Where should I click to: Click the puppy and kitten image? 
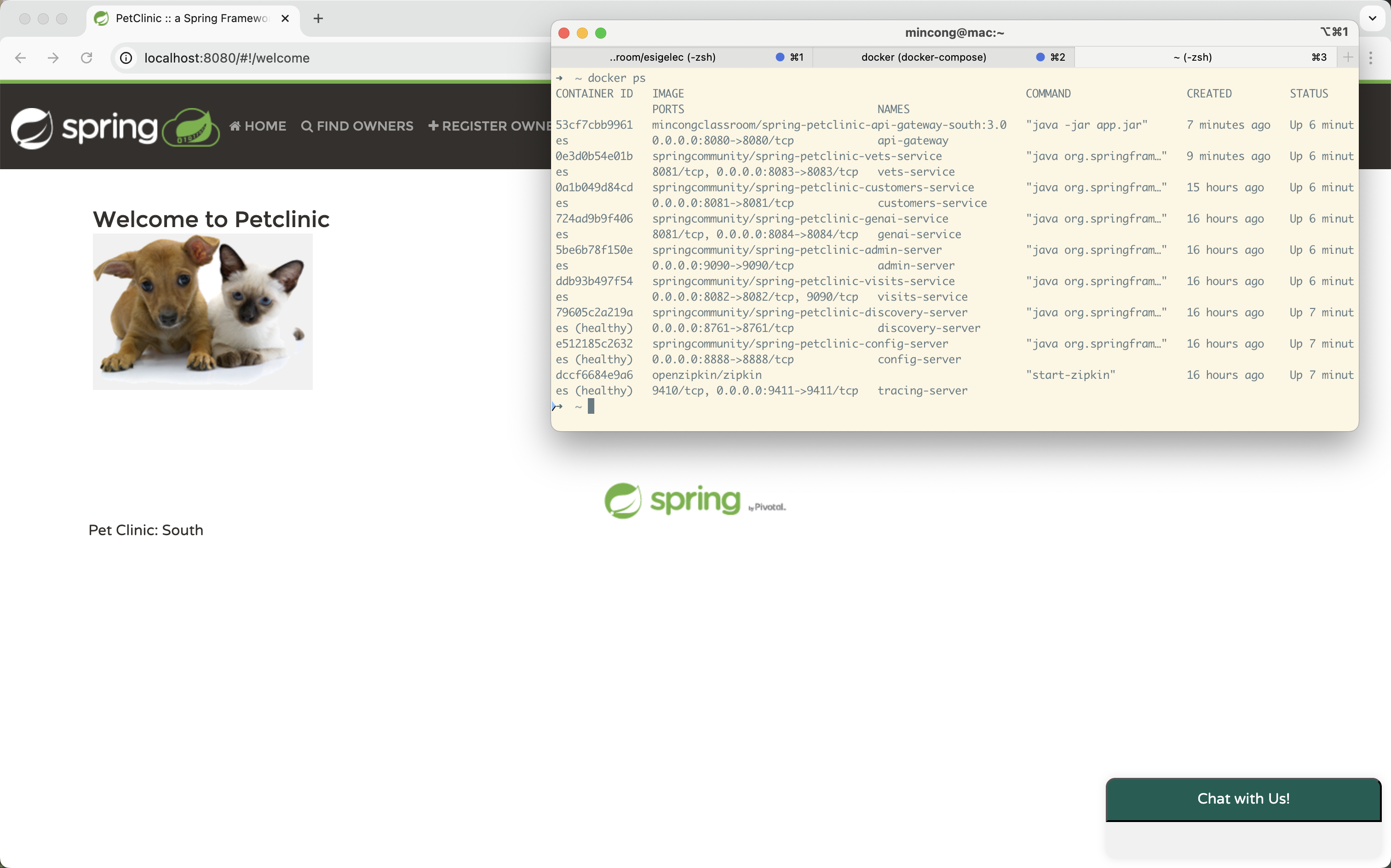pyautogui.click(x=203, y=311)
